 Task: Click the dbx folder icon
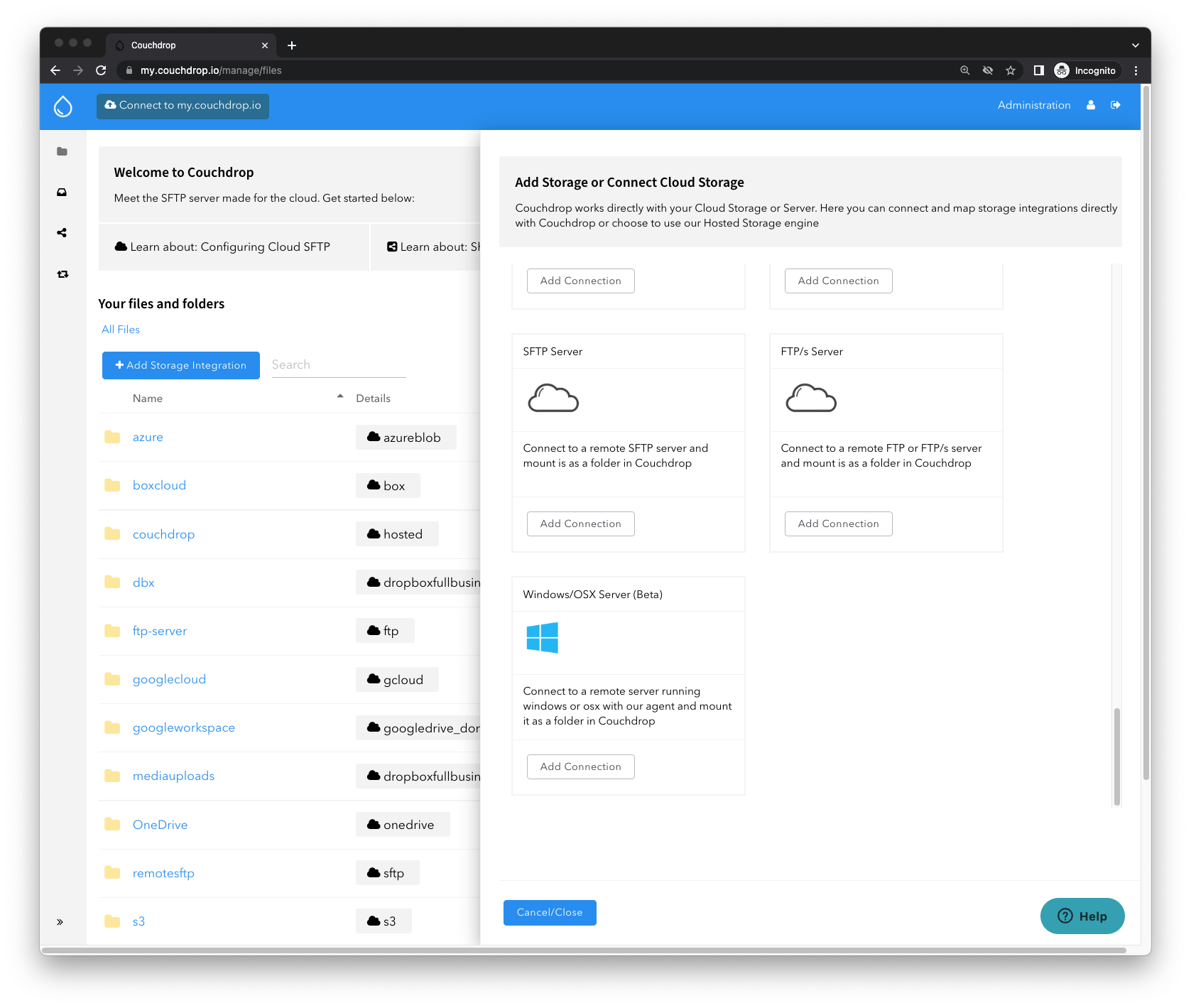[x=112, y=582]
